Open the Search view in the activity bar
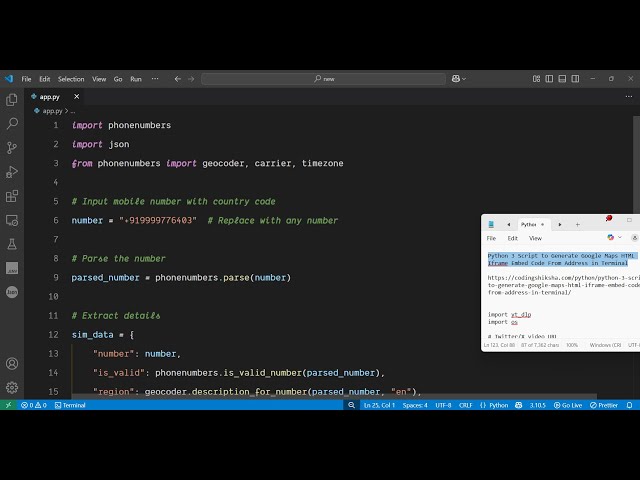Image resolution: width=640 pixels, height=480 pixels. (12, 123)
